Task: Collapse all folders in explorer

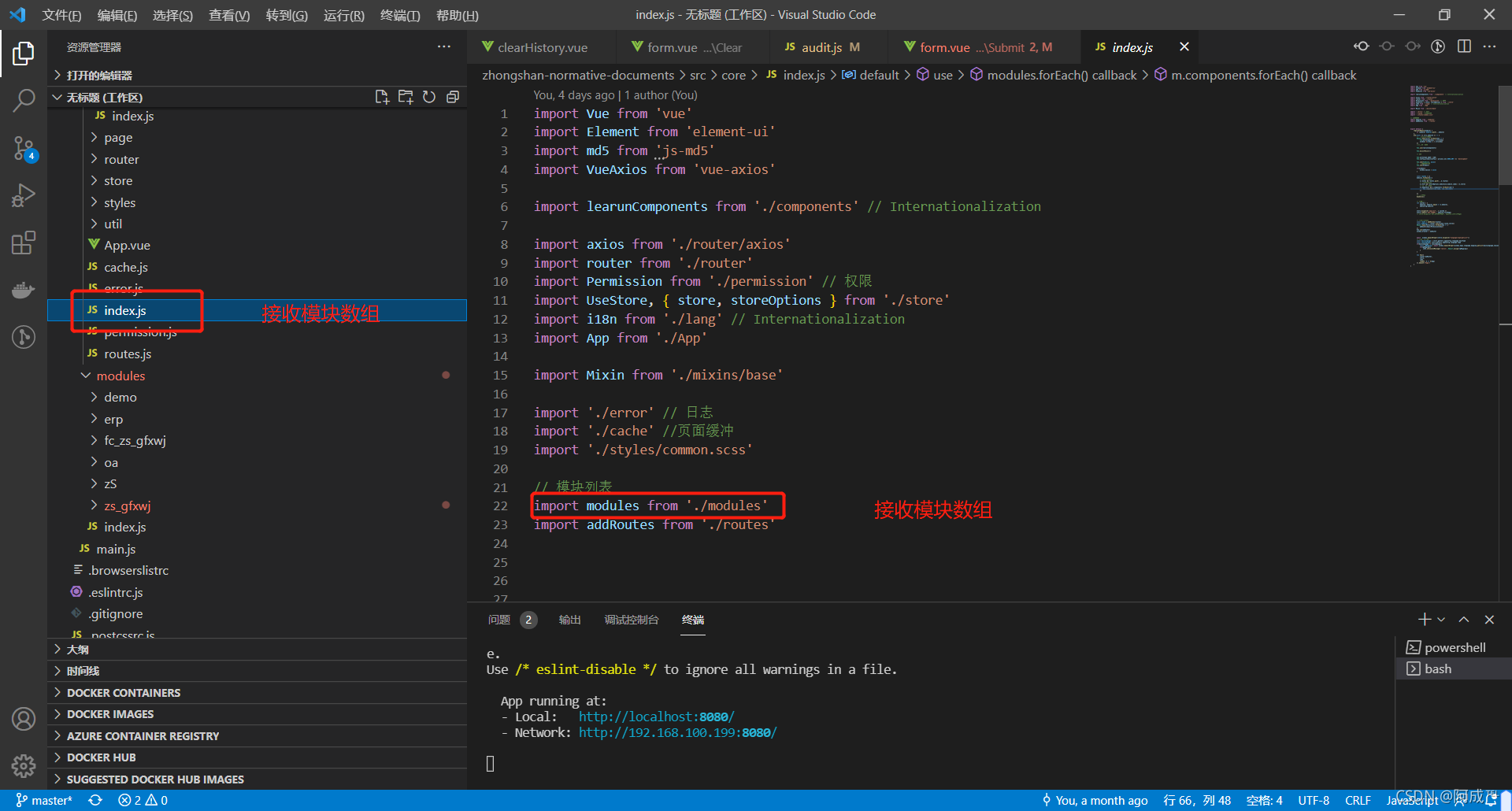Action: tap(453, 97)
